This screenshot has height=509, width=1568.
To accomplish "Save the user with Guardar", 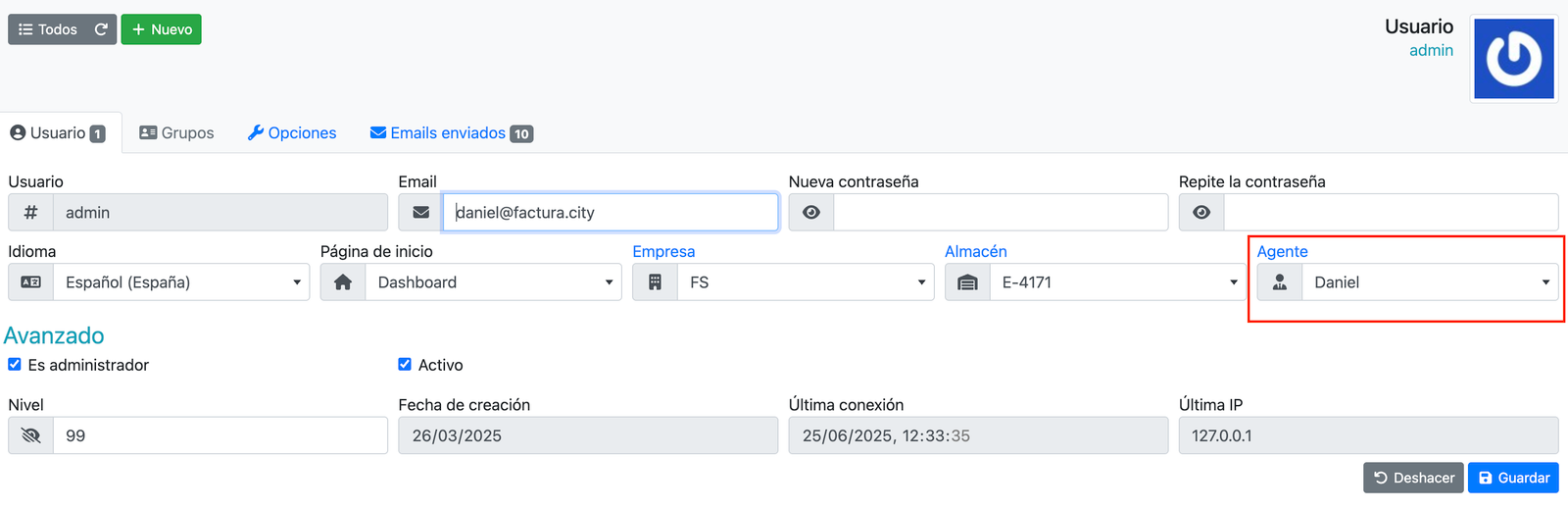I will 1513,478.
